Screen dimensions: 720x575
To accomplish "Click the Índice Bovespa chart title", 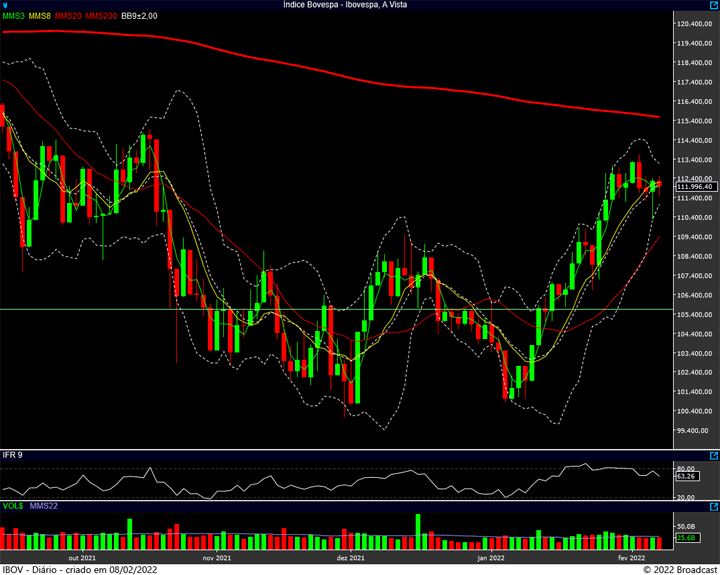I will coord(345,5).
